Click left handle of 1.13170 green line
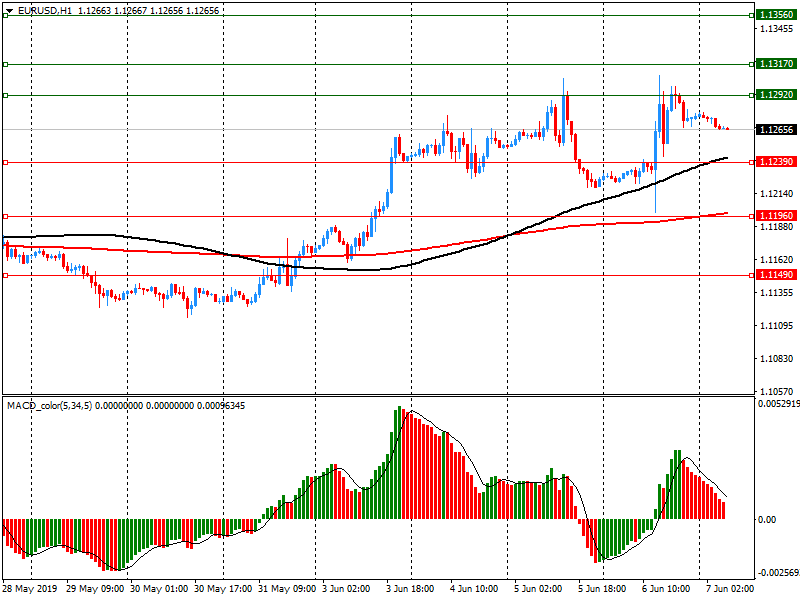The image size is (800, 600). [x=6, y=64]
